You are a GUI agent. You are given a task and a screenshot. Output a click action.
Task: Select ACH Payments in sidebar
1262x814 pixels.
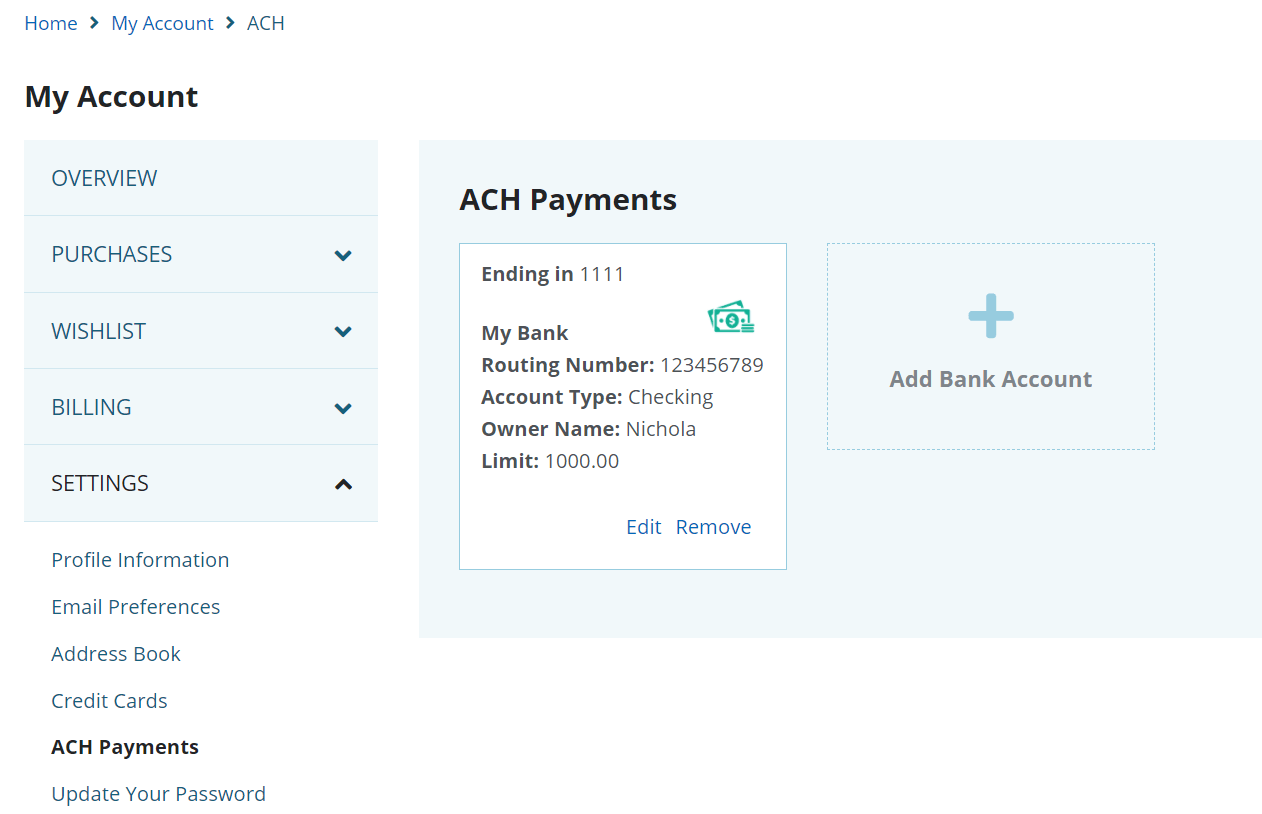(125, 747)
